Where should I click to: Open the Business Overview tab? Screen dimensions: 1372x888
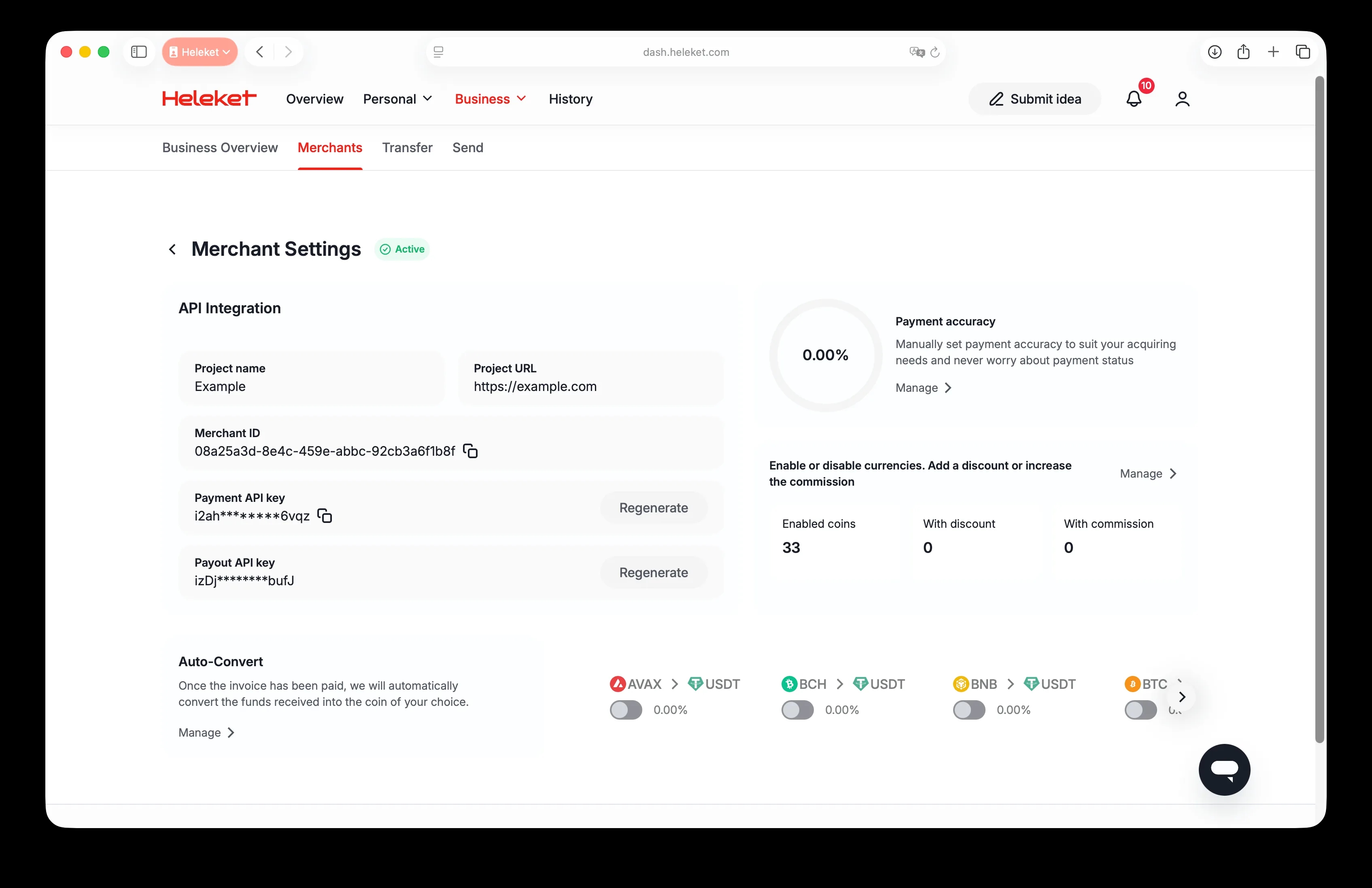point(220,148)
